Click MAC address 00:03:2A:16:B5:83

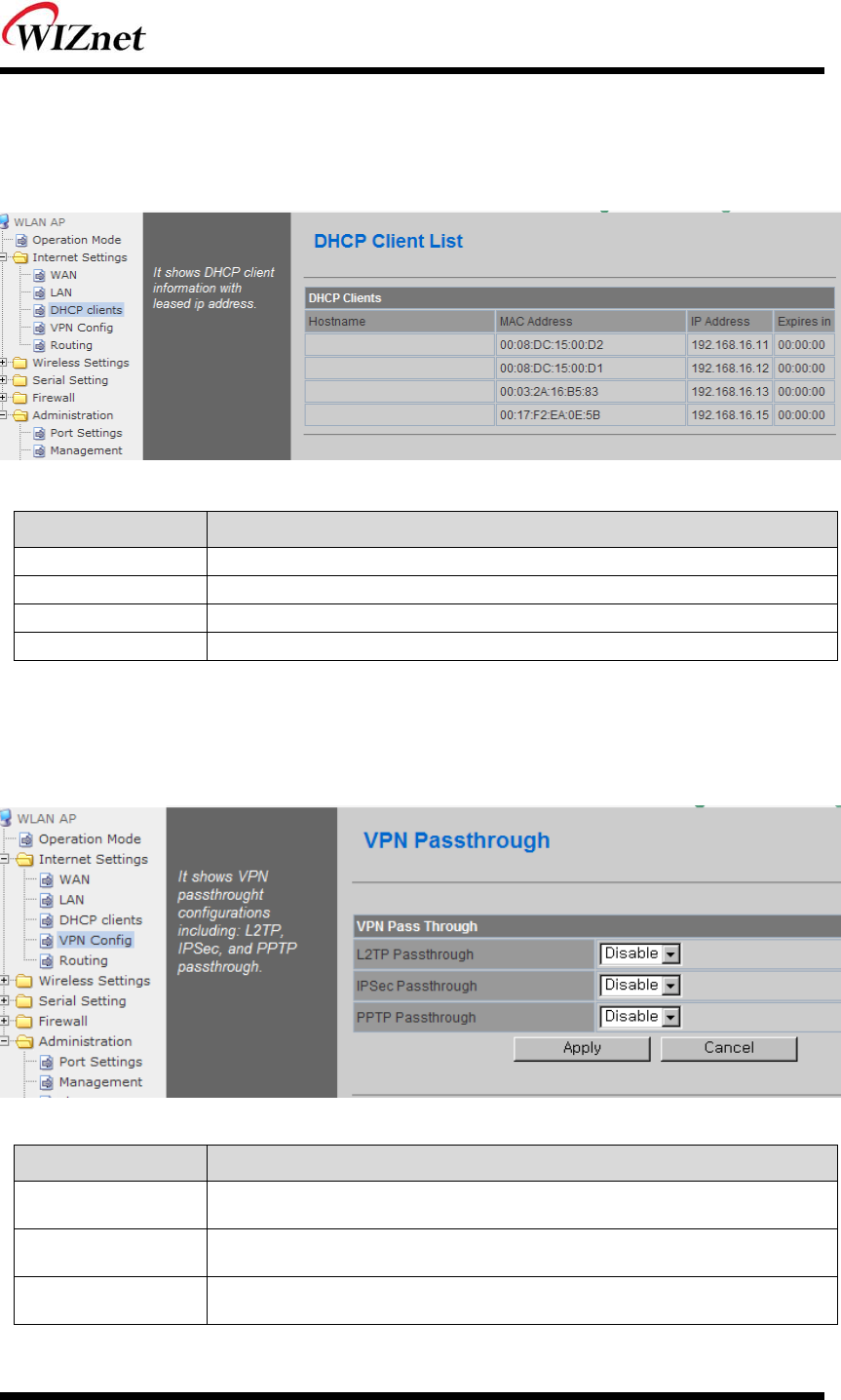click(549, 392)
